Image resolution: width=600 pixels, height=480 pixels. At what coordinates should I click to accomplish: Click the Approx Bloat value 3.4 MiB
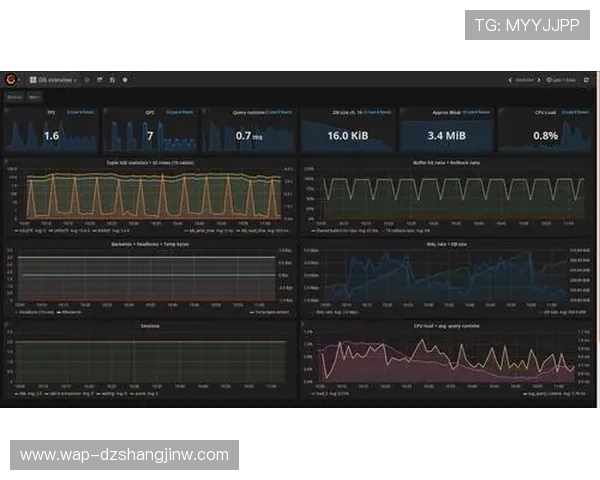(447, 136)
